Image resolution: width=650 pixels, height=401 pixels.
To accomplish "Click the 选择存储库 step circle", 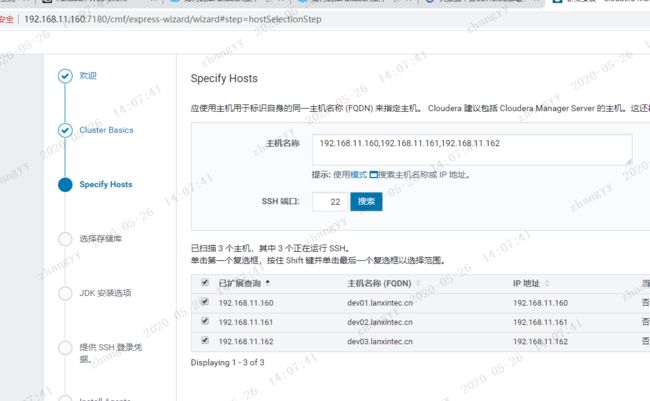I will pyautogui.click(x=65, y=239).
